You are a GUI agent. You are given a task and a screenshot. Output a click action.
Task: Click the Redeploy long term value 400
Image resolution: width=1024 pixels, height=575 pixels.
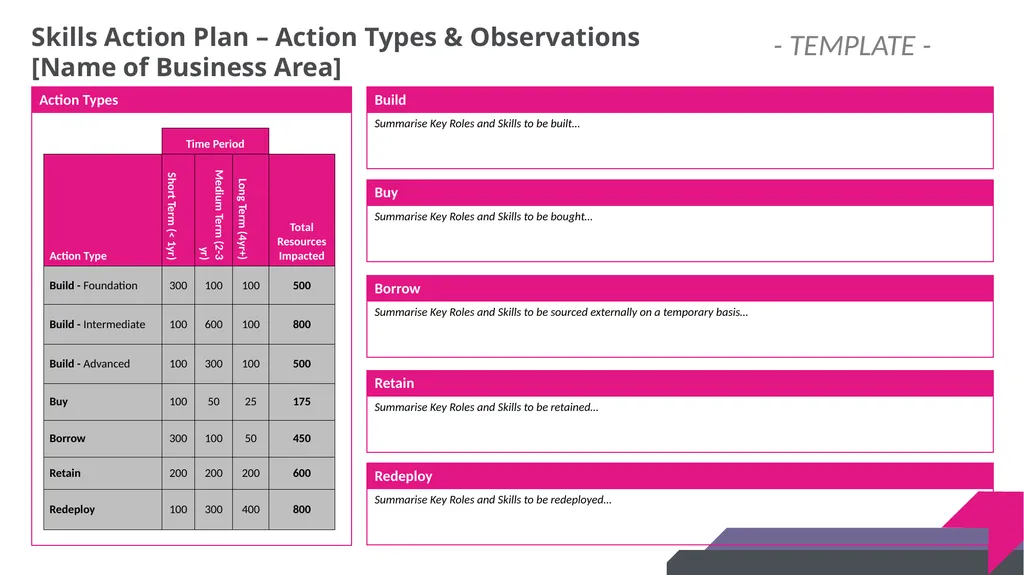(251, 510)
